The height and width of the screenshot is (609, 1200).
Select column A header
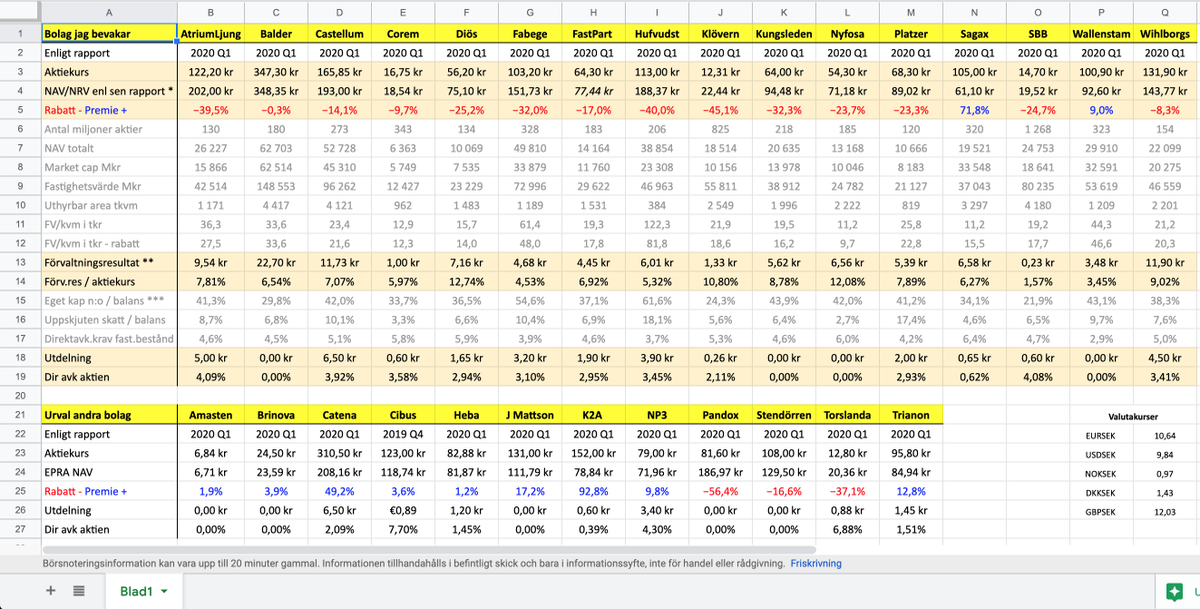tap(109, 11)
